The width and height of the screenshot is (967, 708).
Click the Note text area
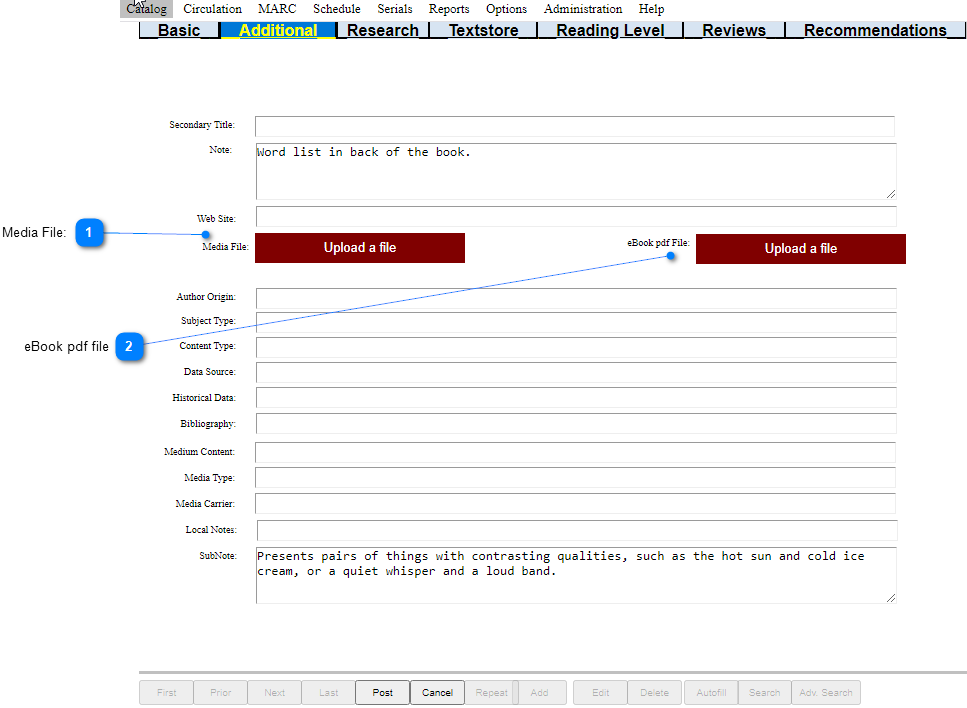575,171
